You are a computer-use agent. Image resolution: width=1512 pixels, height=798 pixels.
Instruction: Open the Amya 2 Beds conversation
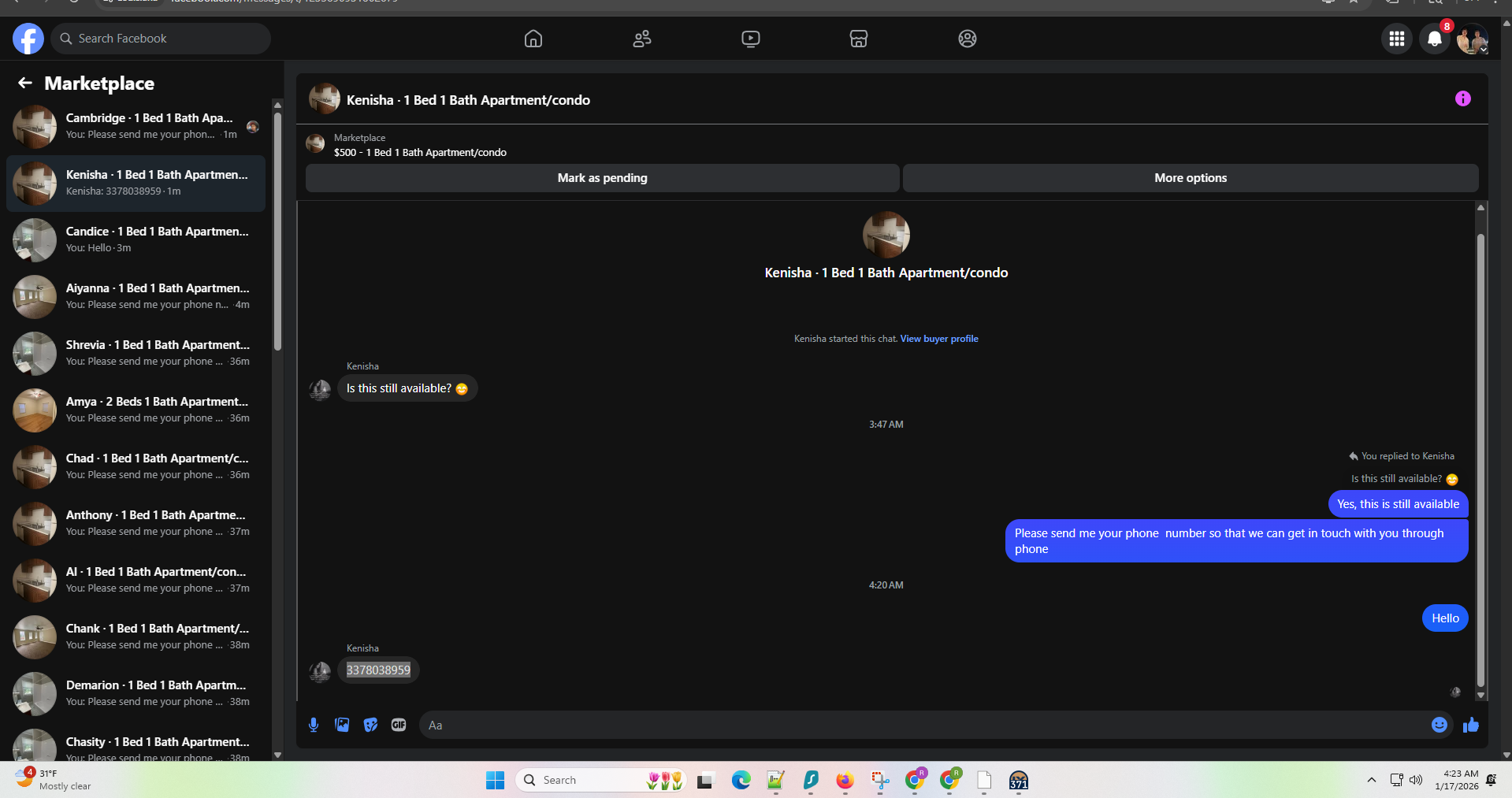coord(136,410)
